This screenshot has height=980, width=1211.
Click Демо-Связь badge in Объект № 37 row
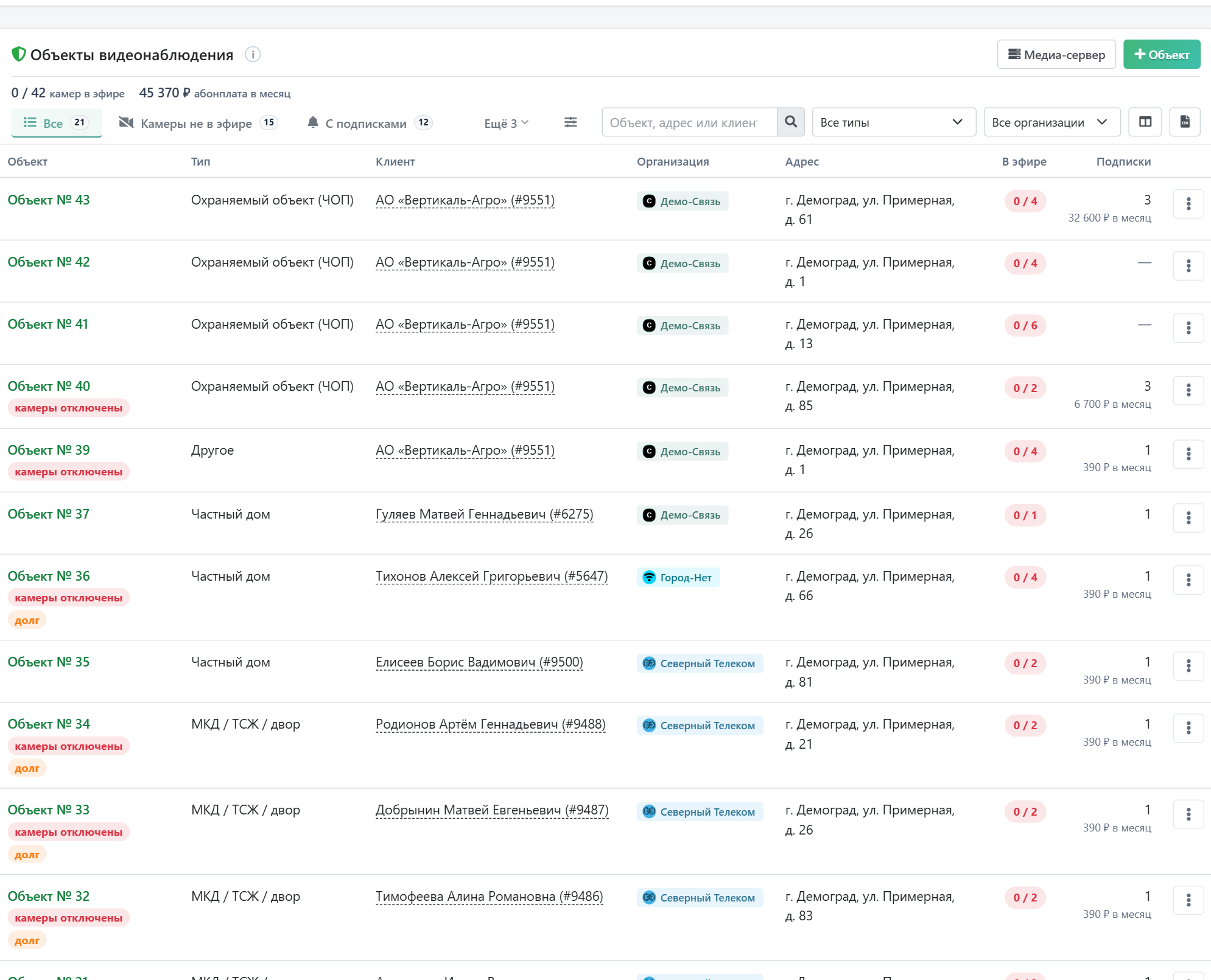683,516
